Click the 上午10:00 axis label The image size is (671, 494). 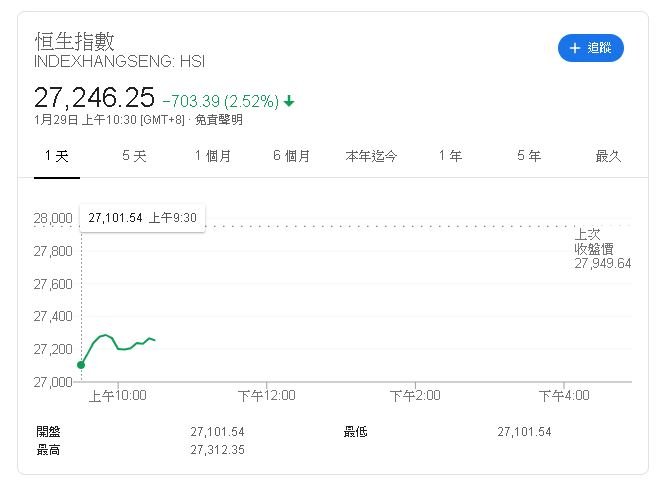pyautogui.click(x=118, y=396)
